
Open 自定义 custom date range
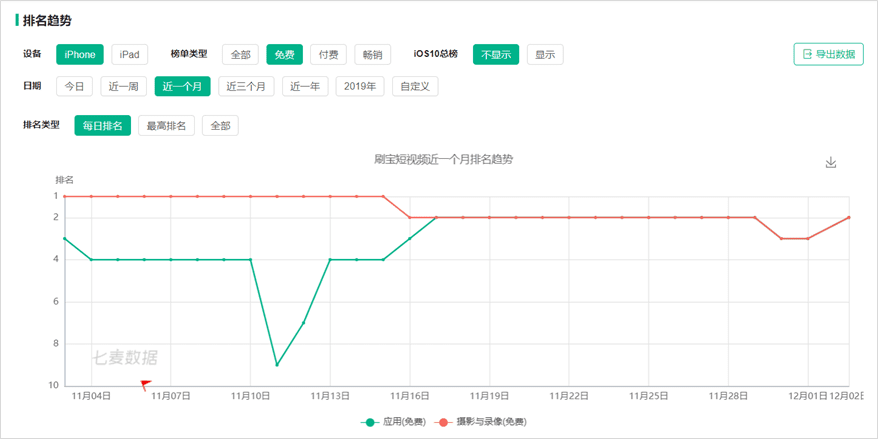point(415,86)
